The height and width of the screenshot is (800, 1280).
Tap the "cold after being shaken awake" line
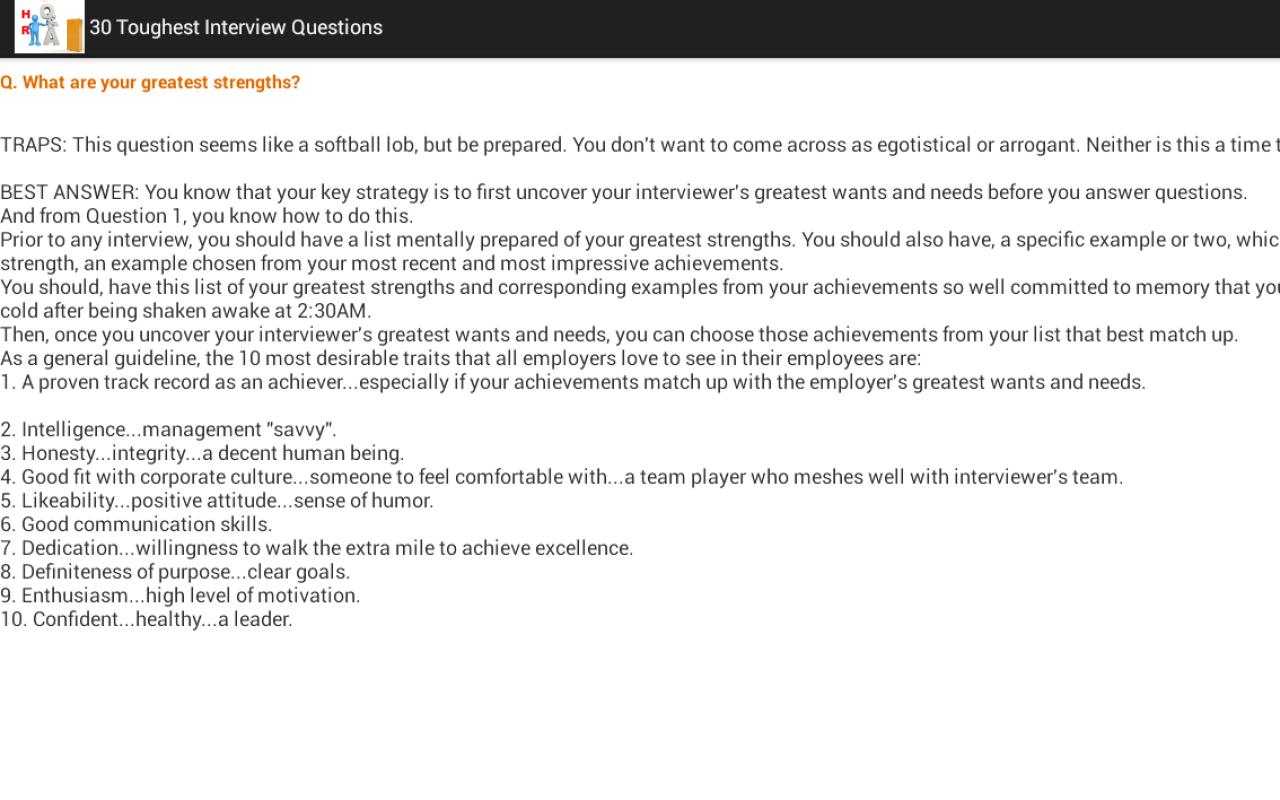click(x=186, y=311)
